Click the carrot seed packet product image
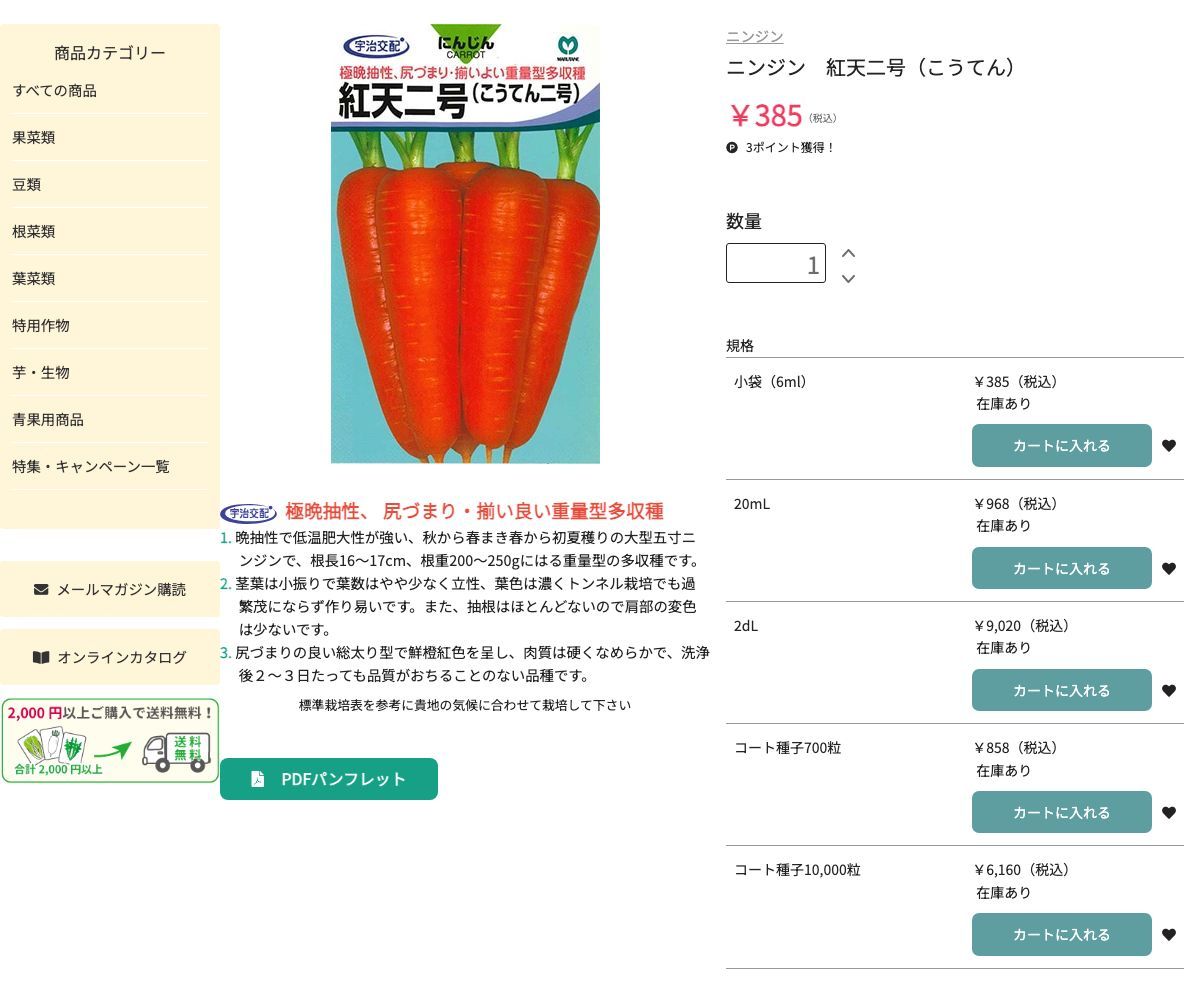 click(465, 245)
